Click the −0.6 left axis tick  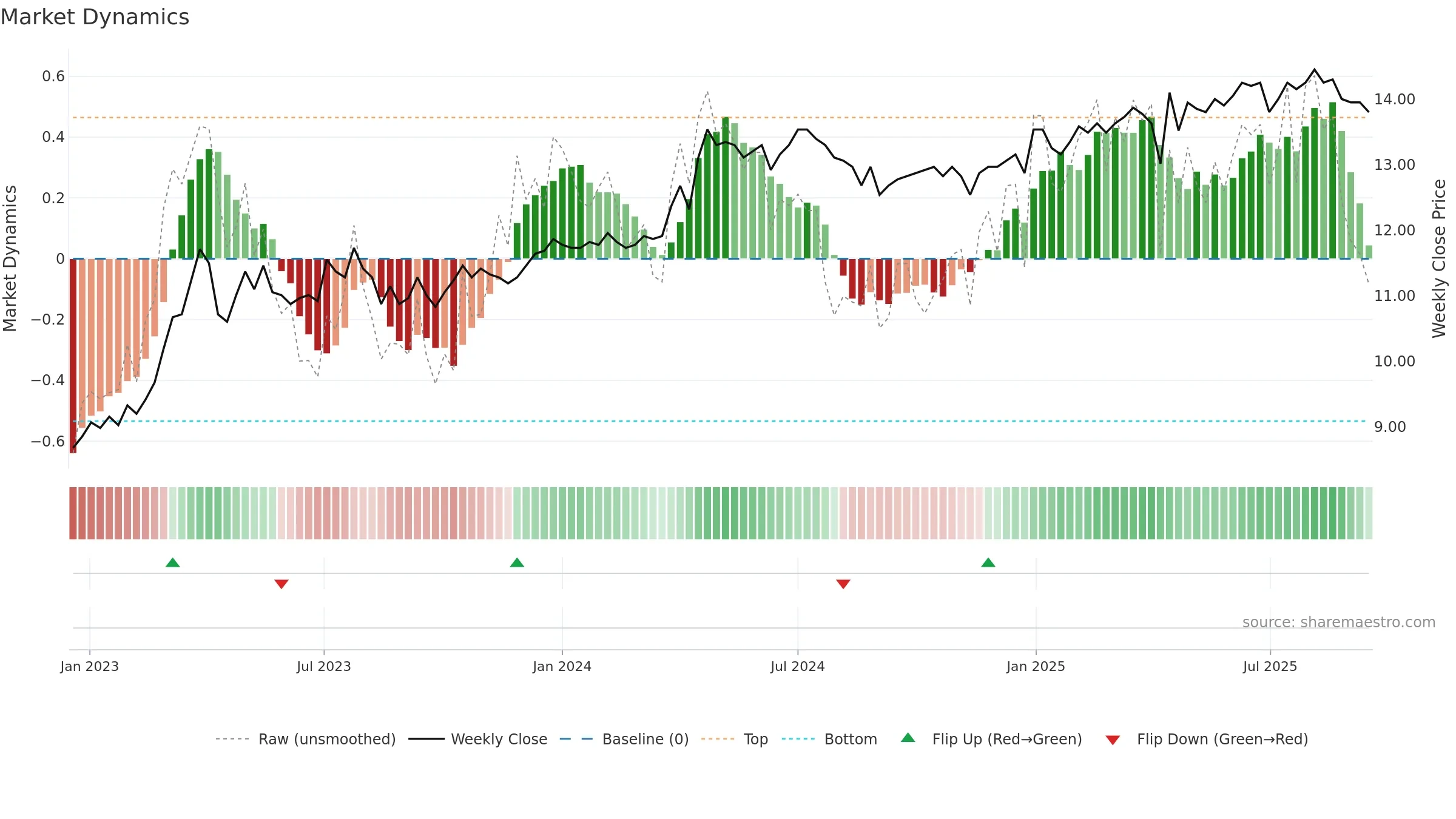click(x=48, y=441)
